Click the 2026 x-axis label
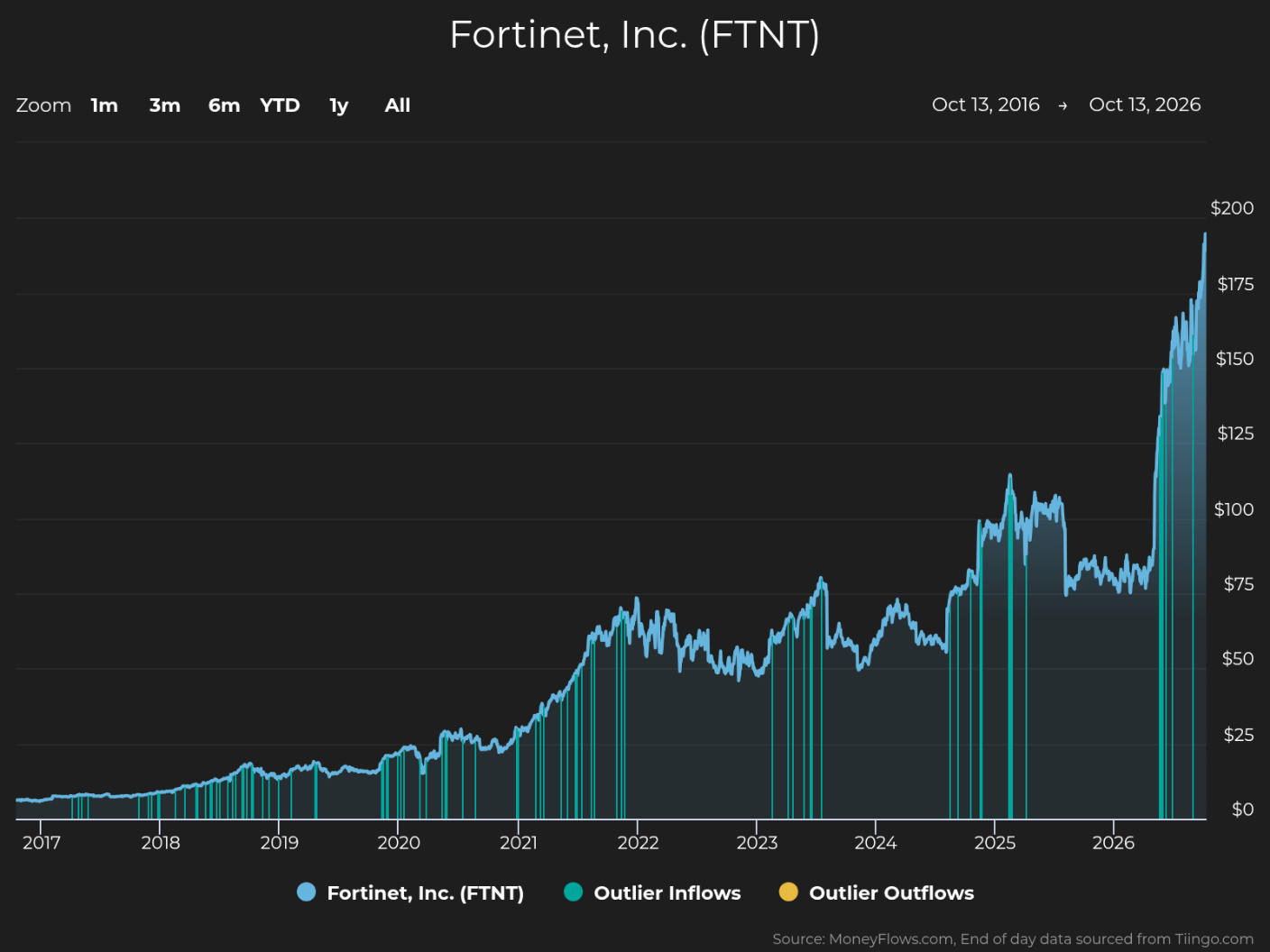 tap(1114, 843)
